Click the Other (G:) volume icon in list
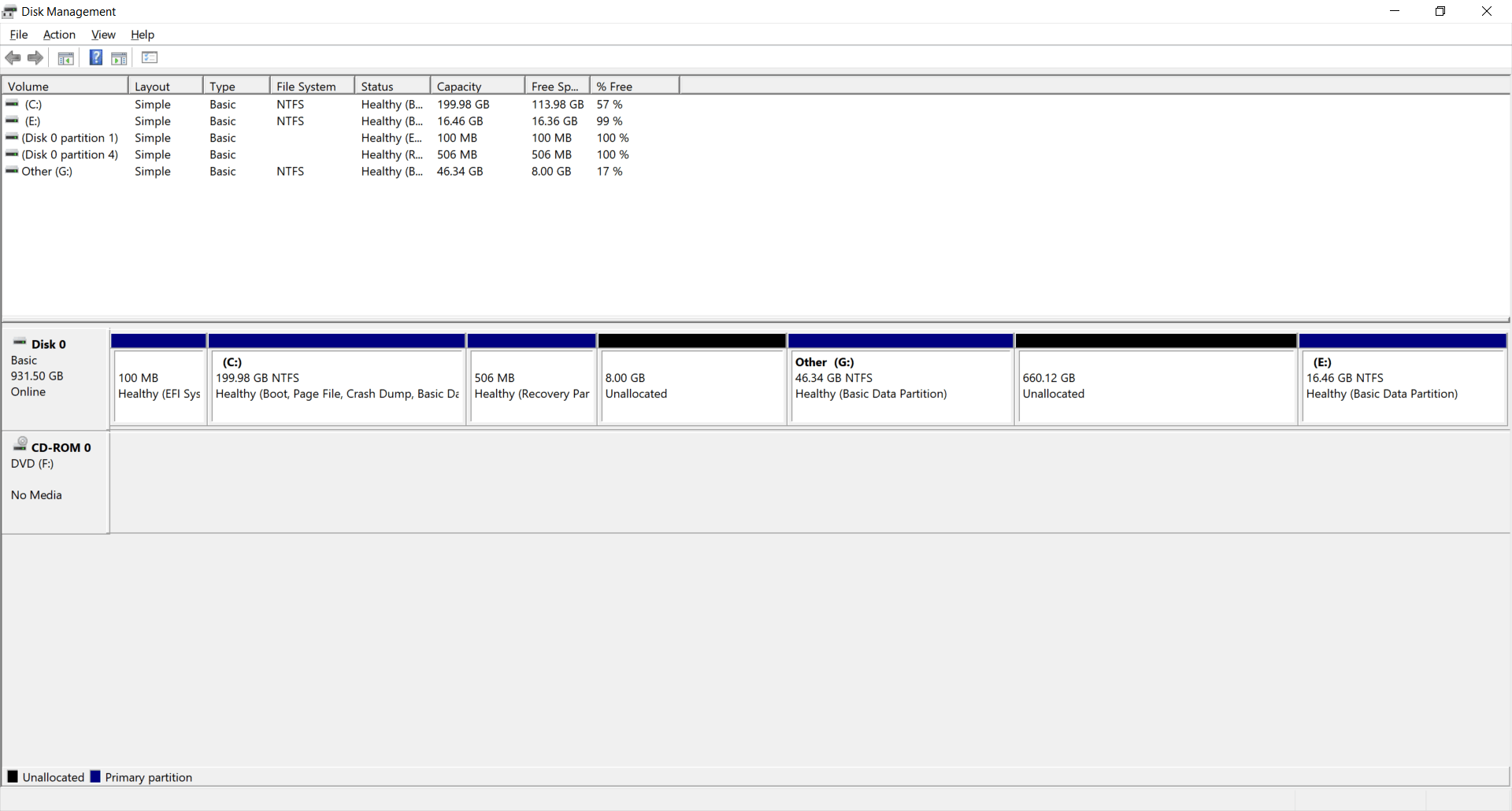 (12, 171)
